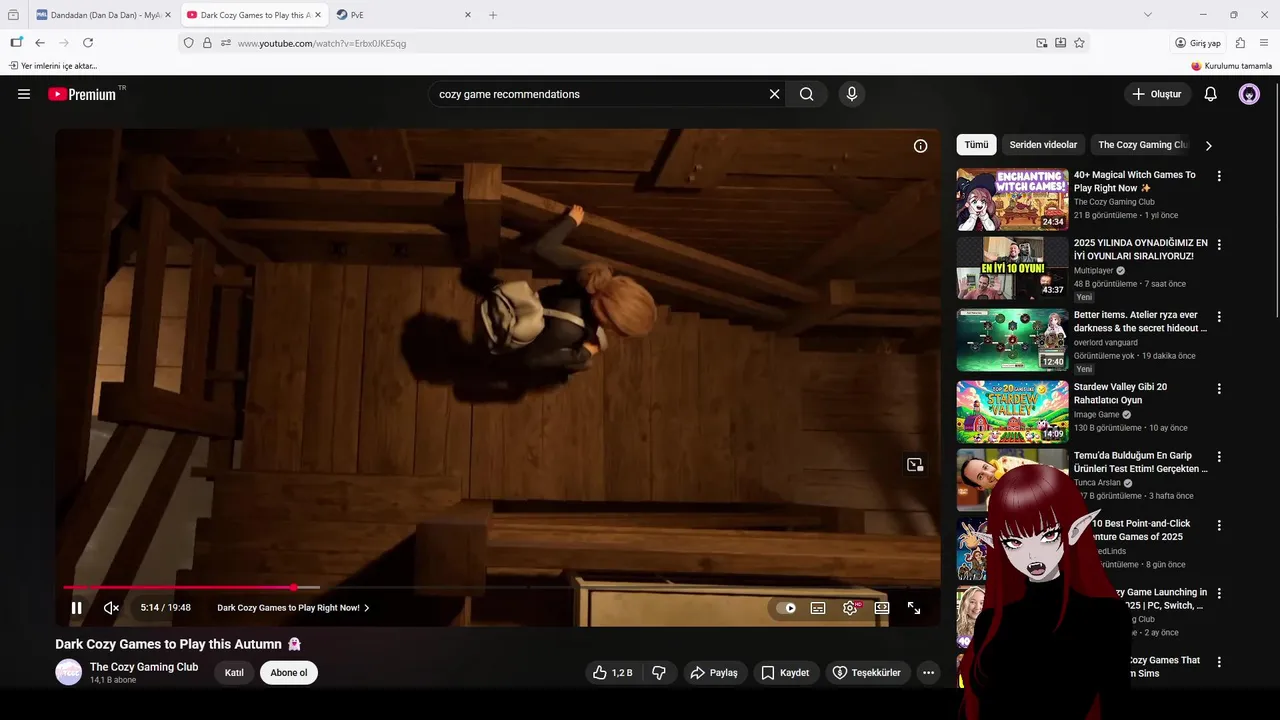
Task: Open YouTube notifications bell
Action: 1210,94
